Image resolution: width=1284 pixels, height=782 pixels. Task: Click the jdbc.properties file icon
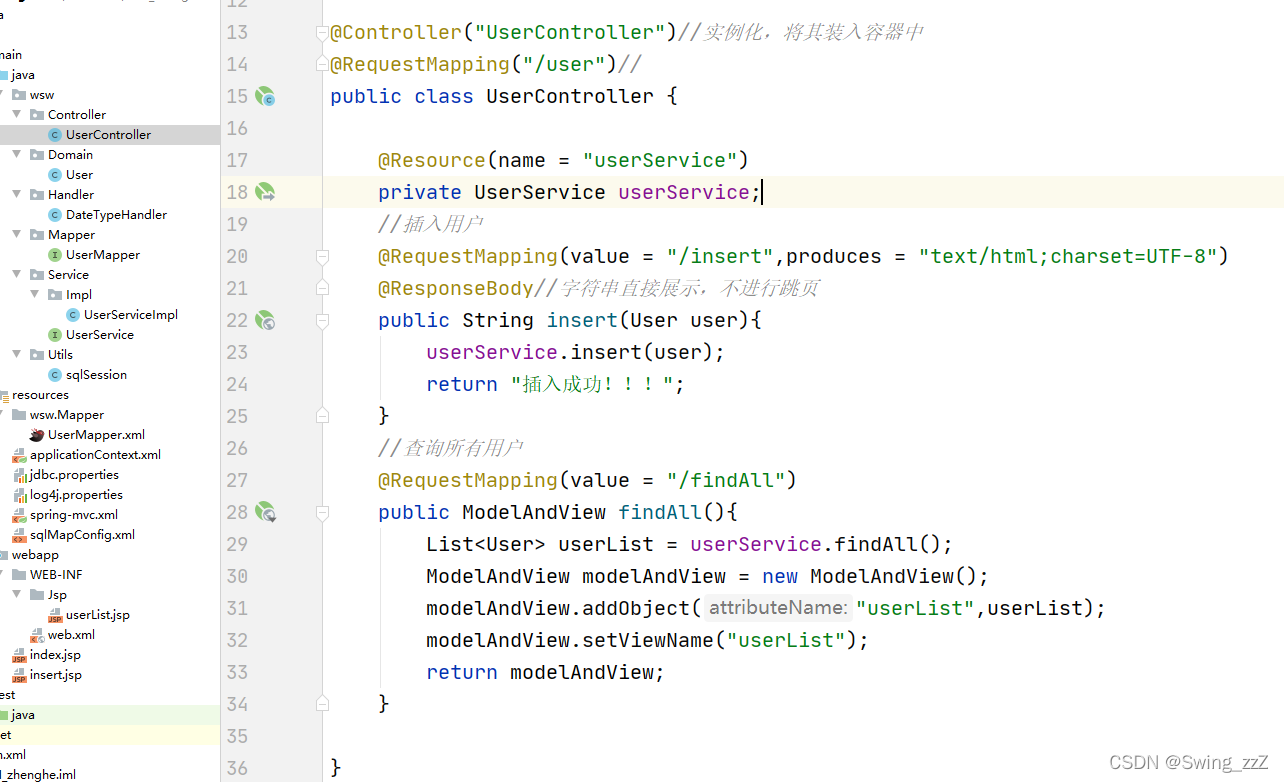(x=19, y=475)
